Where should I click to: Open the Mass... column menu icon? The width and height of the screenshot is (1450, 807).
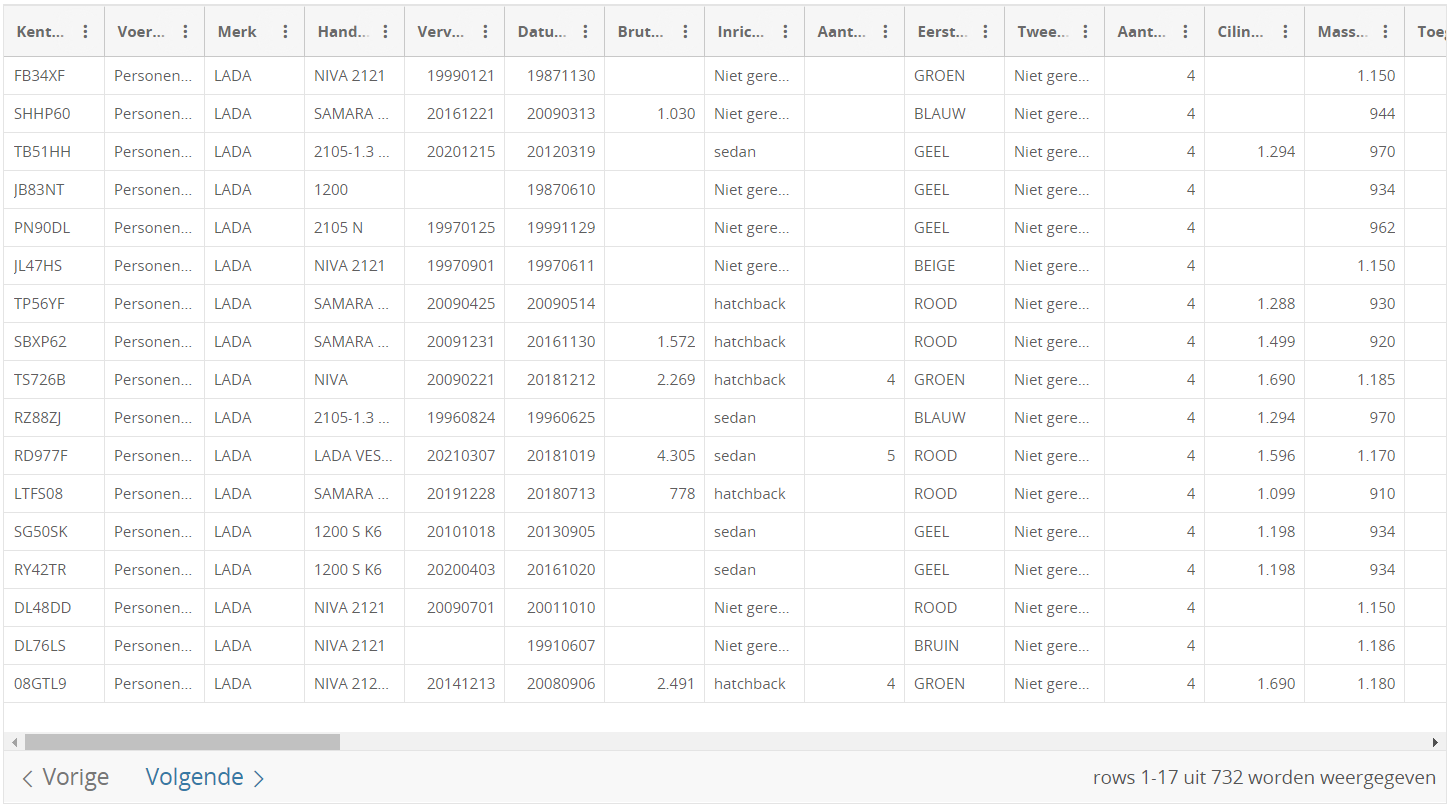(1385, 32)
